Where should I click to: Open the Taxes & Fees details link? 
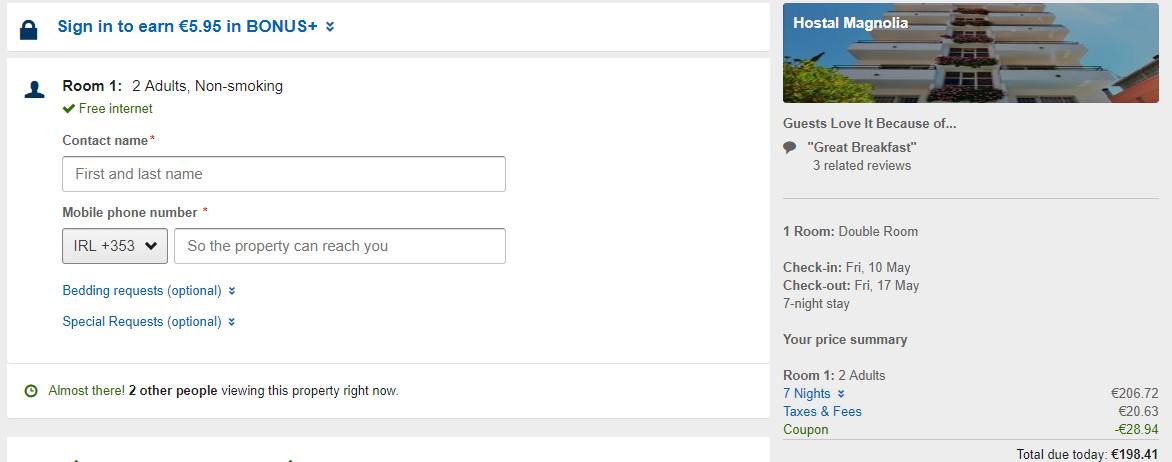pos(822,412)
